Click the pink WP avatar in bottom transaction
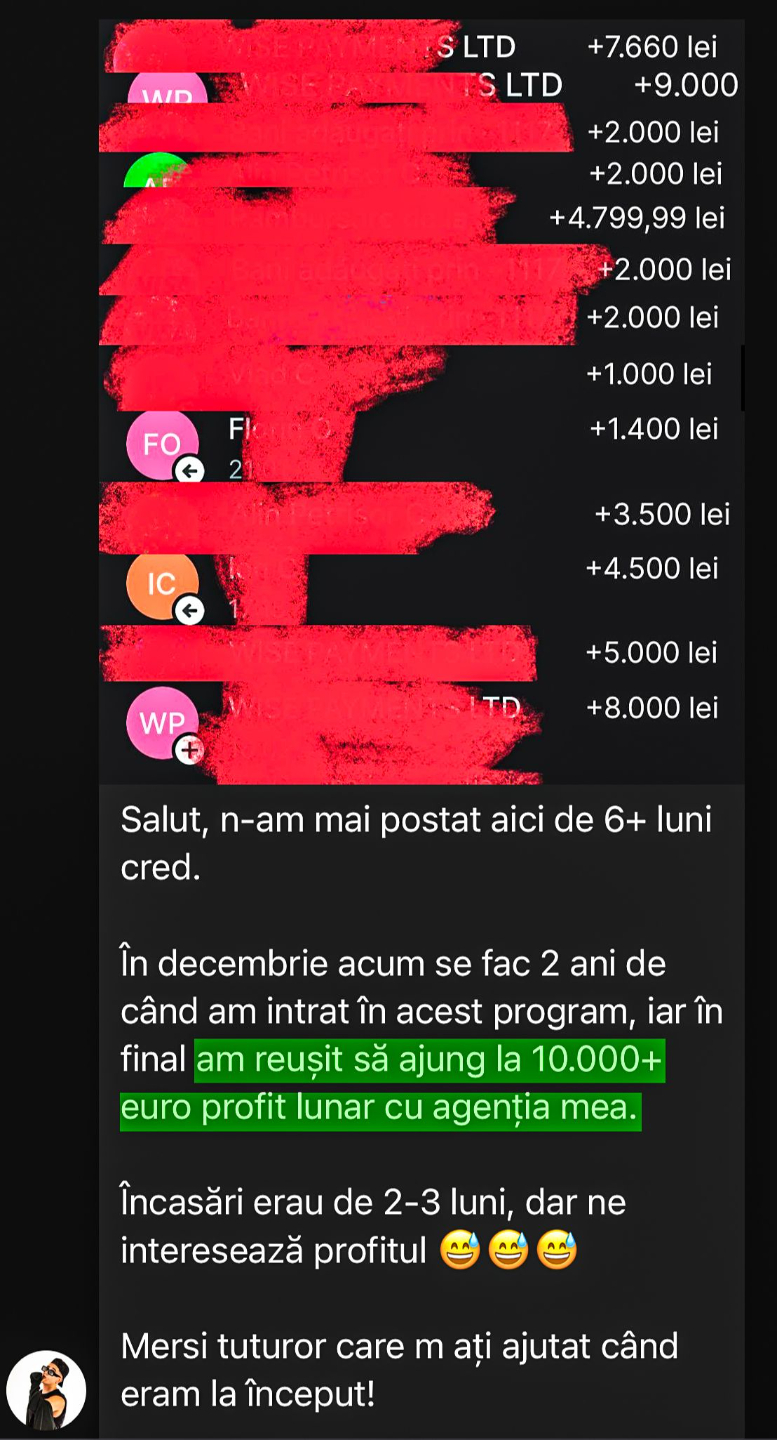Image resolution: width=777 pixels, height=1440 pixels. coord(162,724)
